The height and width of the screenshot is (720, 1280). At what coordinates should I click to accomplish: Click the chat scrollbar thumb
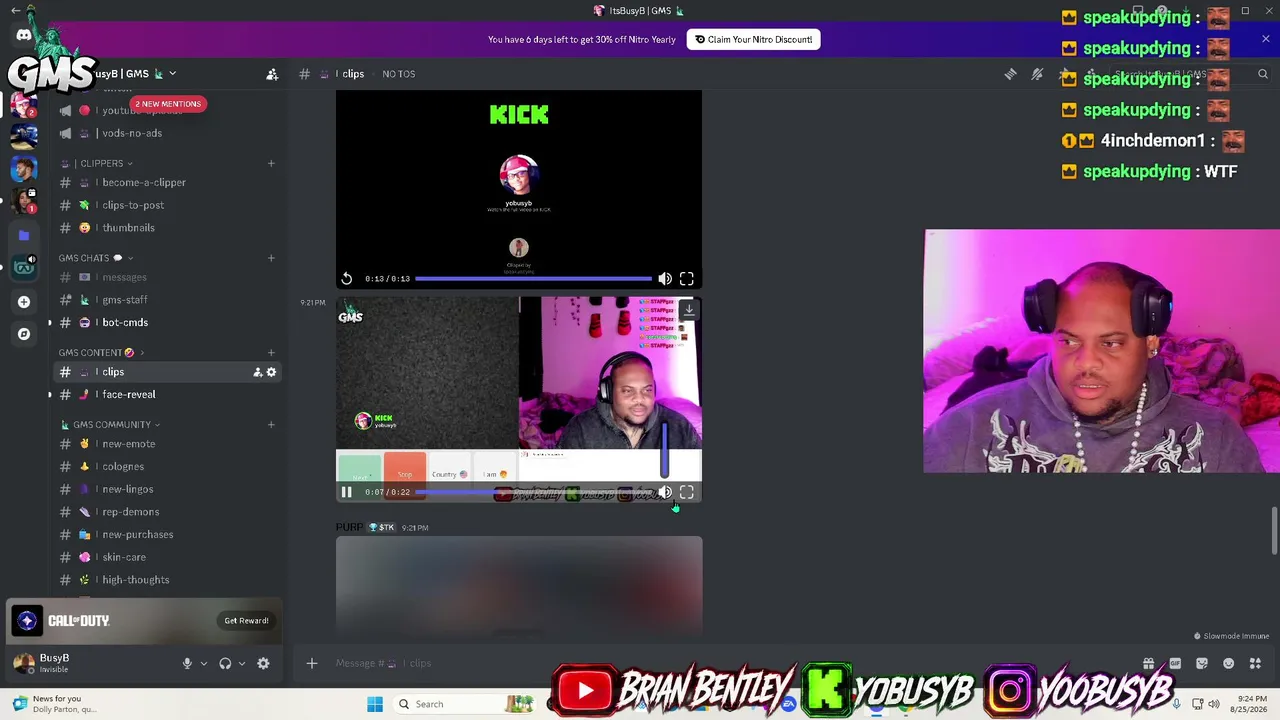[1275, 530]
